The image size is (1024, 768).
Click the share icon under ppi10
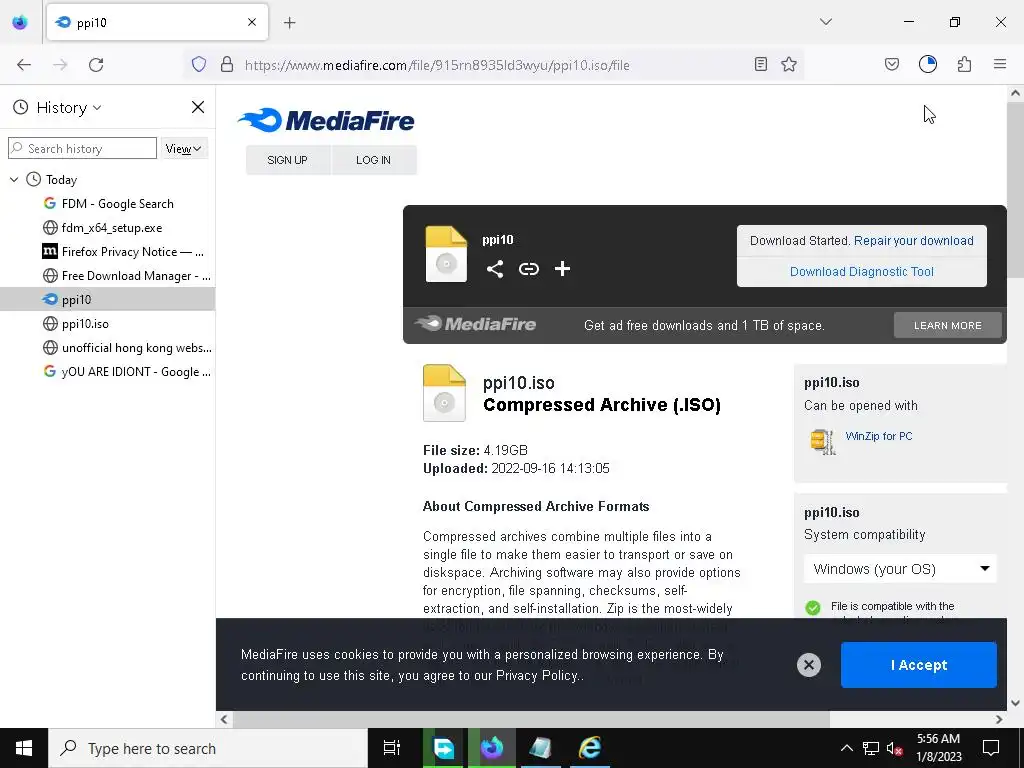(x=495, y=269)
